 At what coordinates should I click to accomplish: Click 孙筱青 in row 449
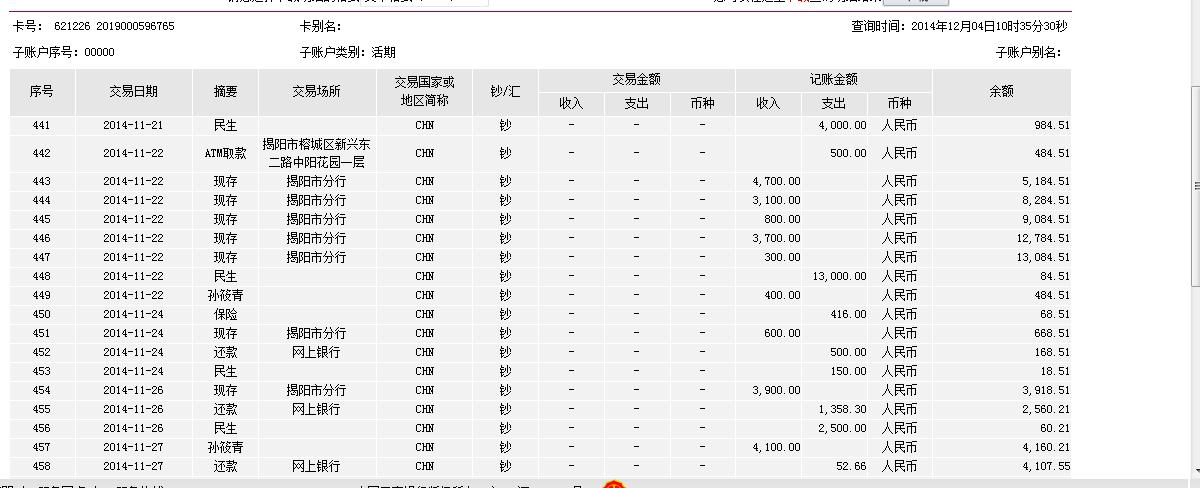pos(226,296)
